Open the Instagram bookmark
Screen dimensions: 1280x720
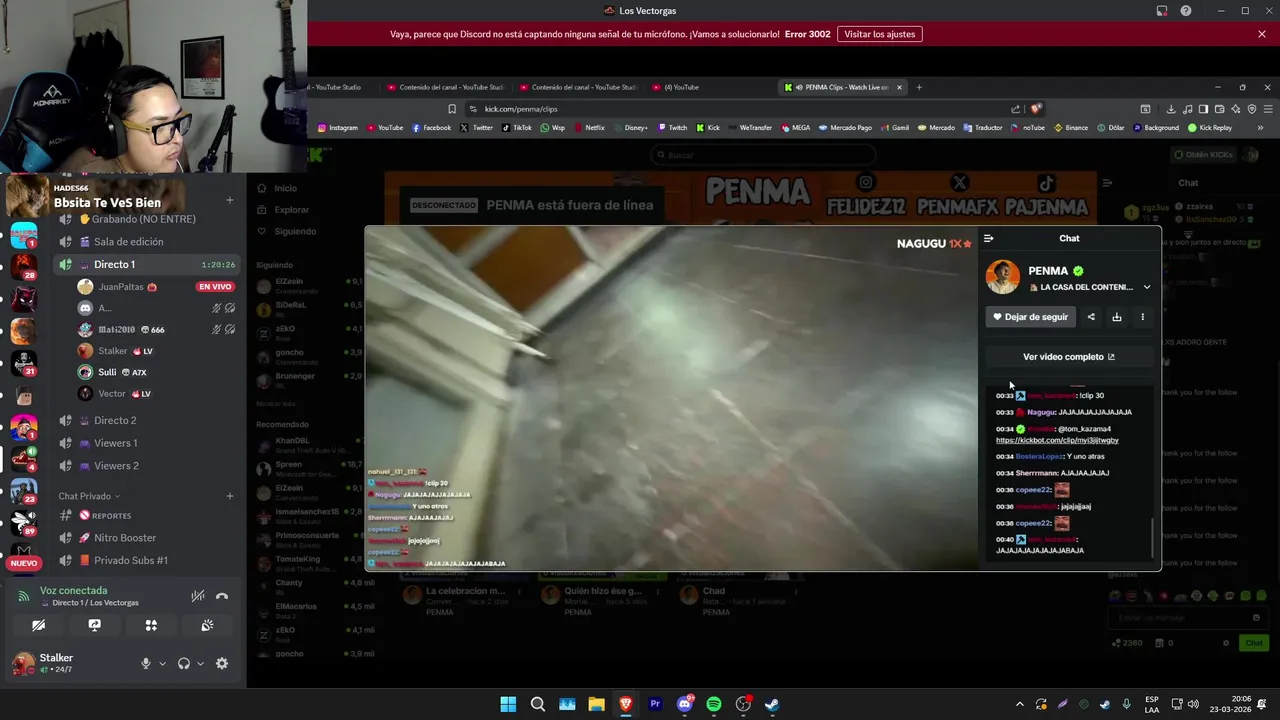(x=337, y=128)
